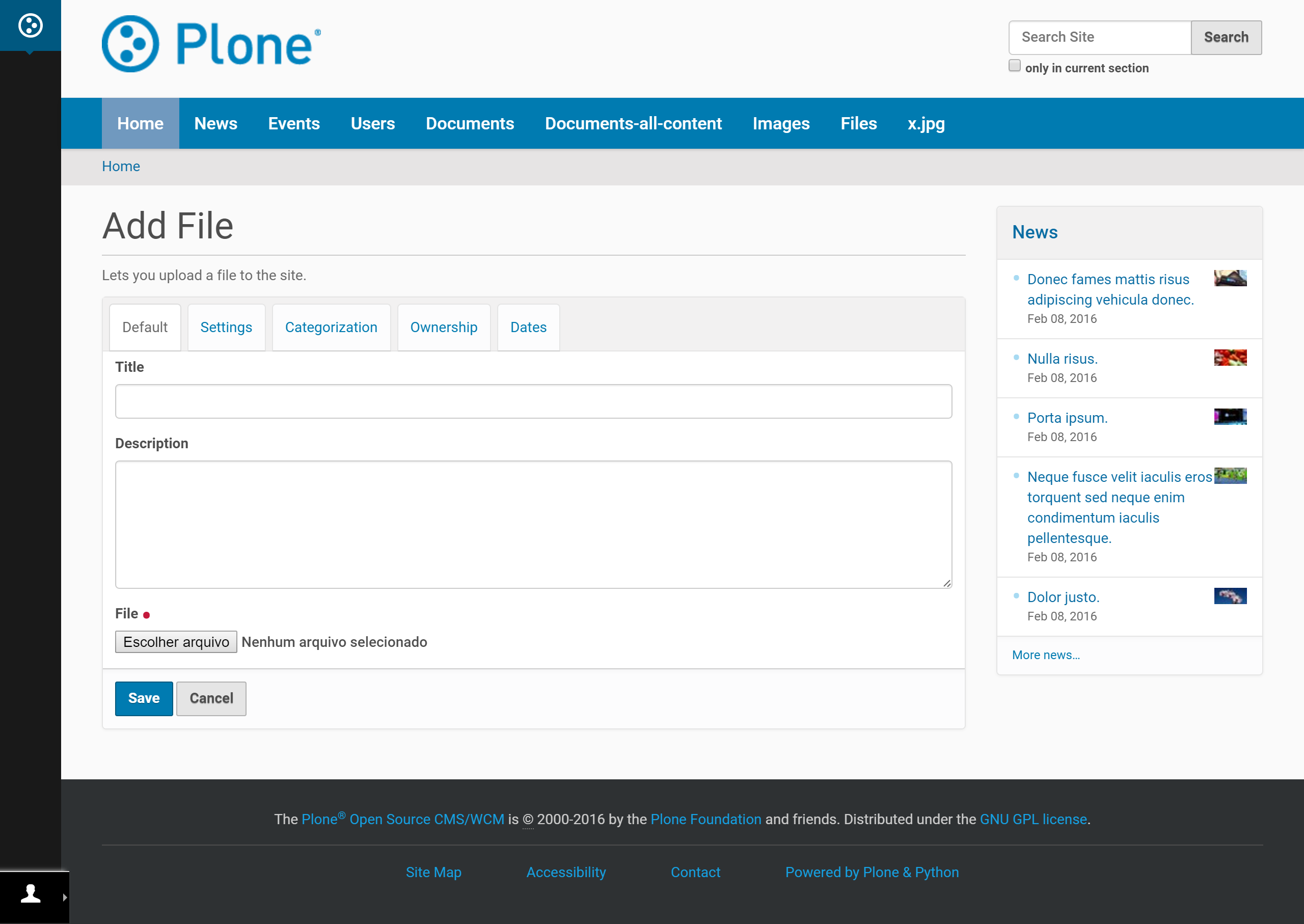This screenshot has width=1304, height=924.
Task: Click the Search Site input field
Action: point(1100,38)
